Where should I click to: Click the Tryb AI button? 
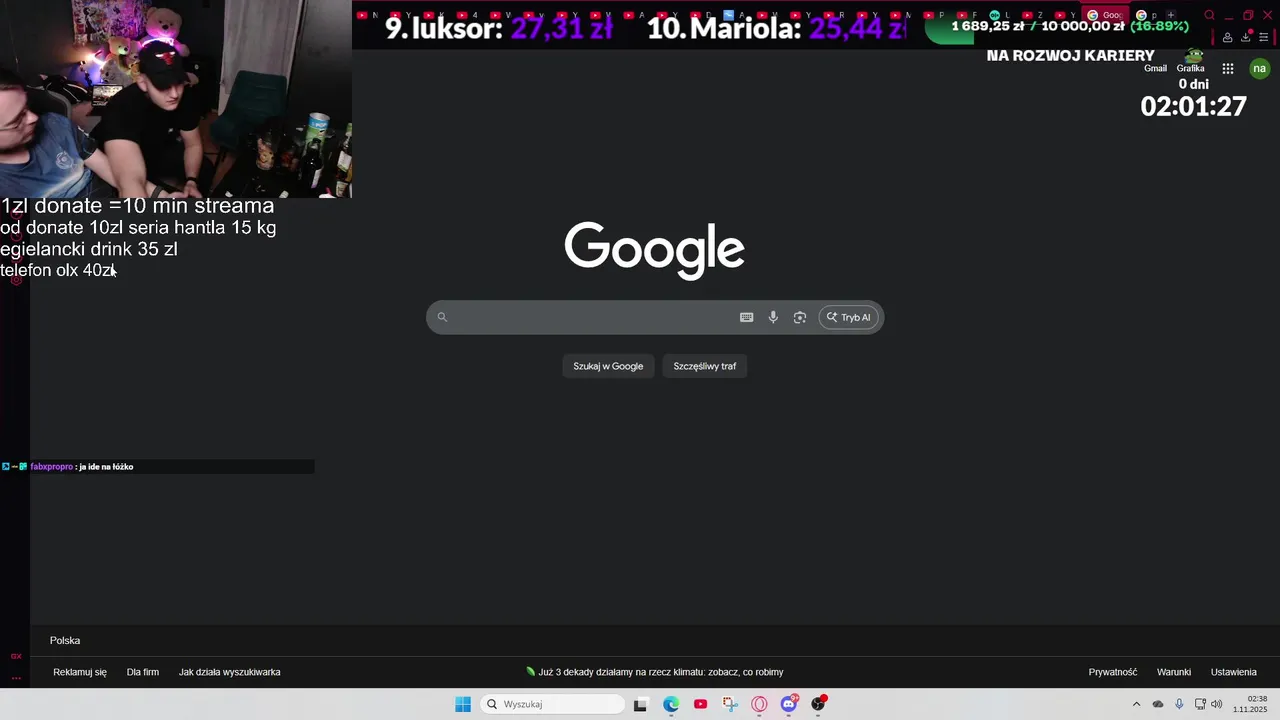click(849, 317)
